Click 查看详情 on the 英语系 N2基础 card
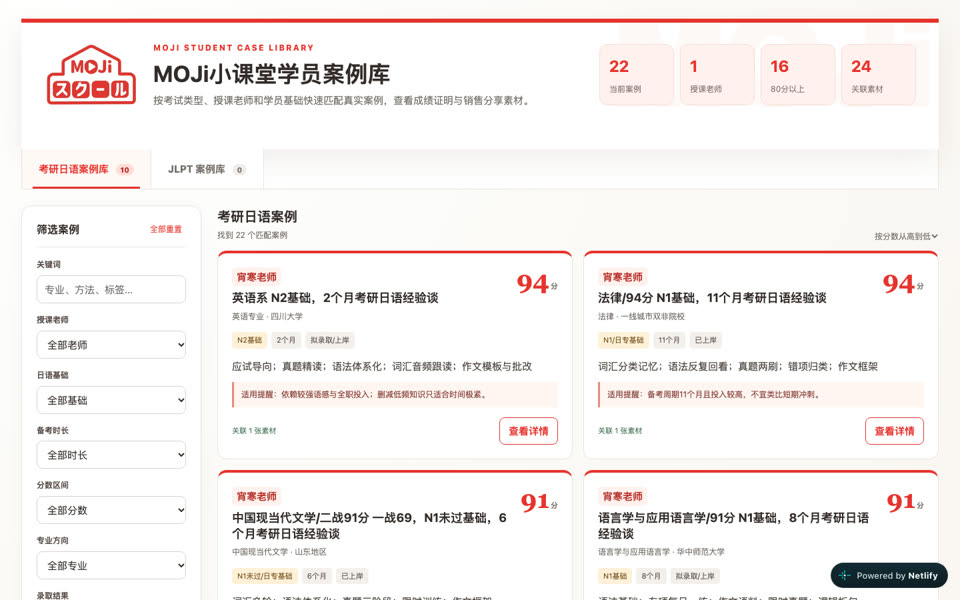The image size is (960, 600). click(528, 431)
